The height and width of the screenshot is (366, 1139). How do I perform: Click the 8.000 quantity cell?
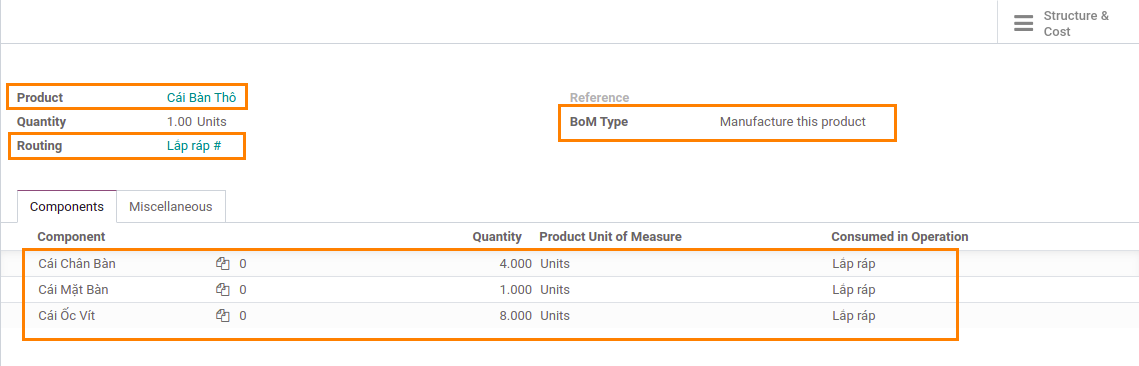(x=515, y=316)
